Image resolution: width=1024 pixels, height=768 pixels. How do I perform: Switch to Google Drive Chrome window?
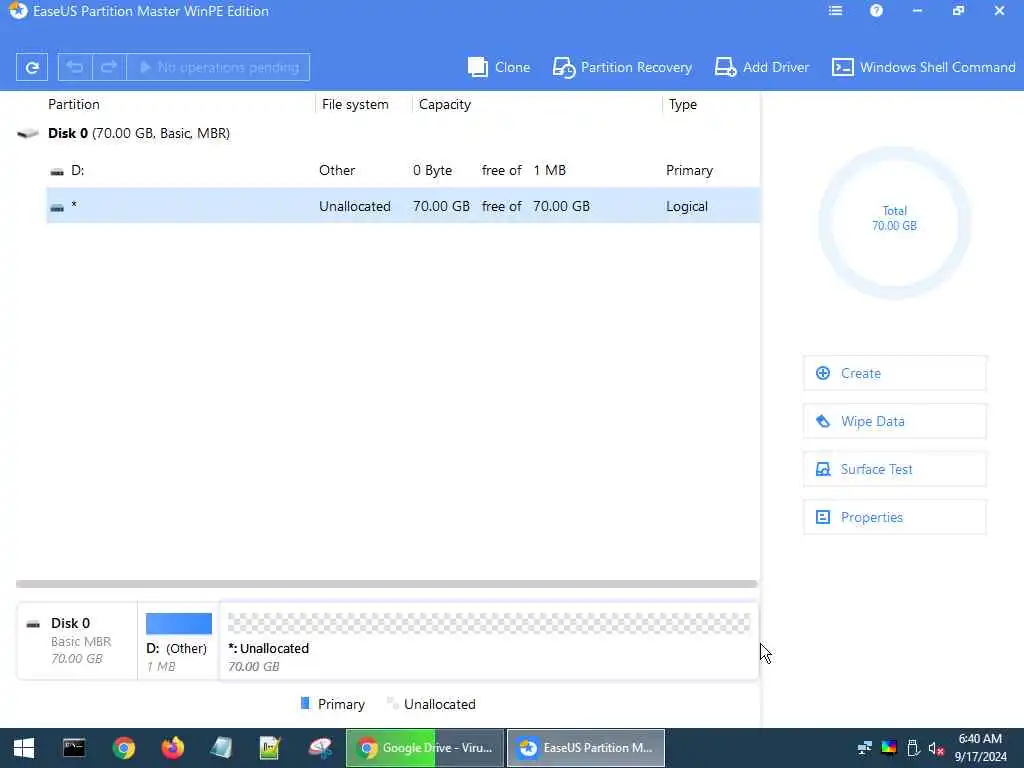425,748
